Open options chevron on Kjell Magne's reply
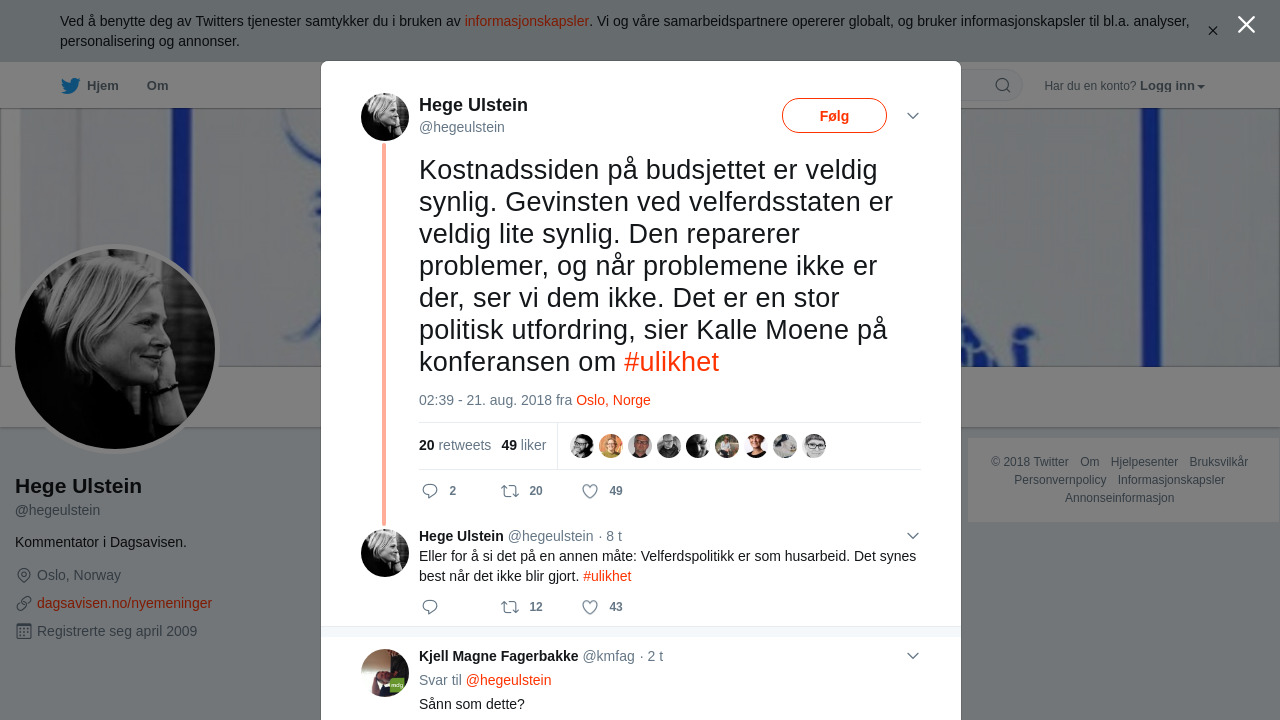The image size is (1280, 720). click(x=913, y=656)
